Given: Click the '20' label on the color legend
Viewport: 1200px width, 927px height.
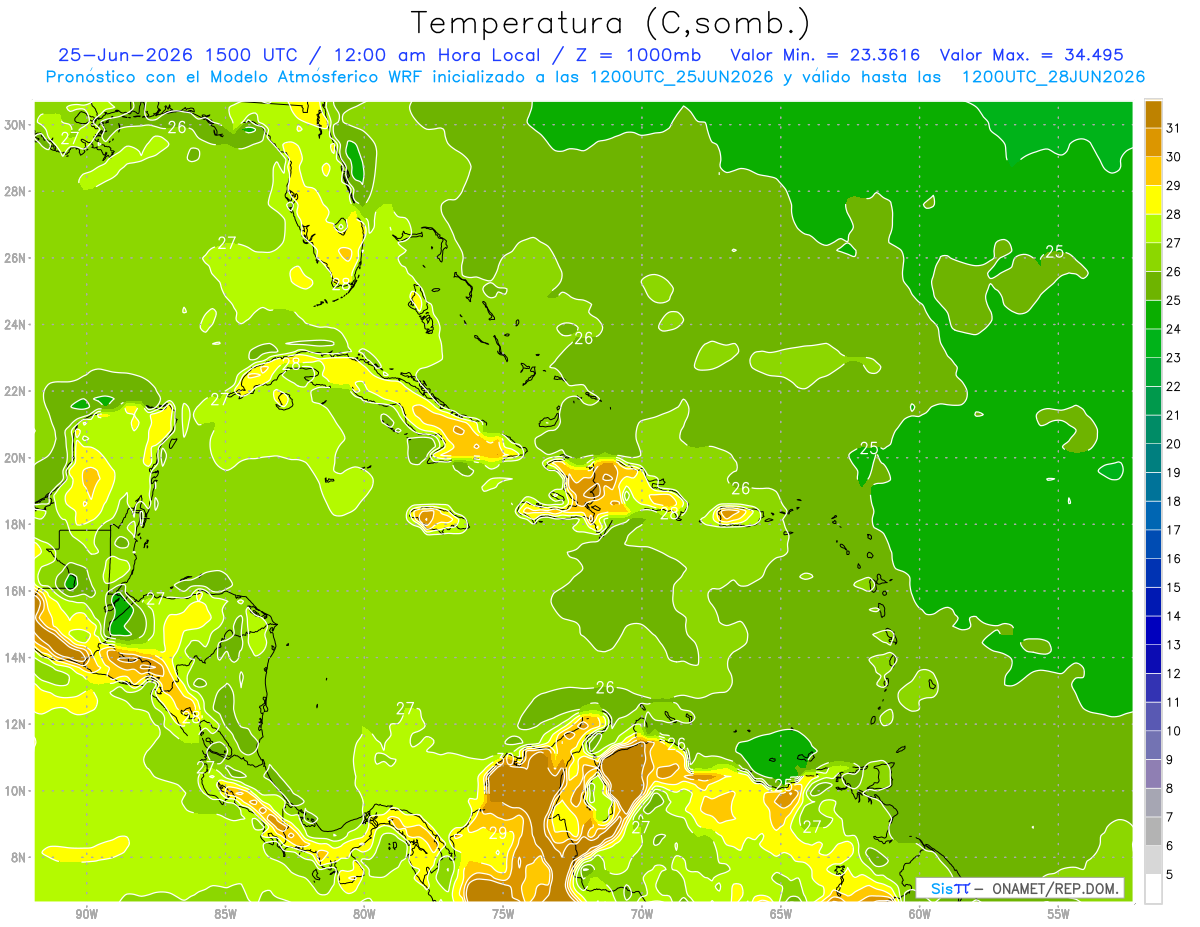Looking at the screenshot, I should pyautogui.click(x=1174, y=444).
